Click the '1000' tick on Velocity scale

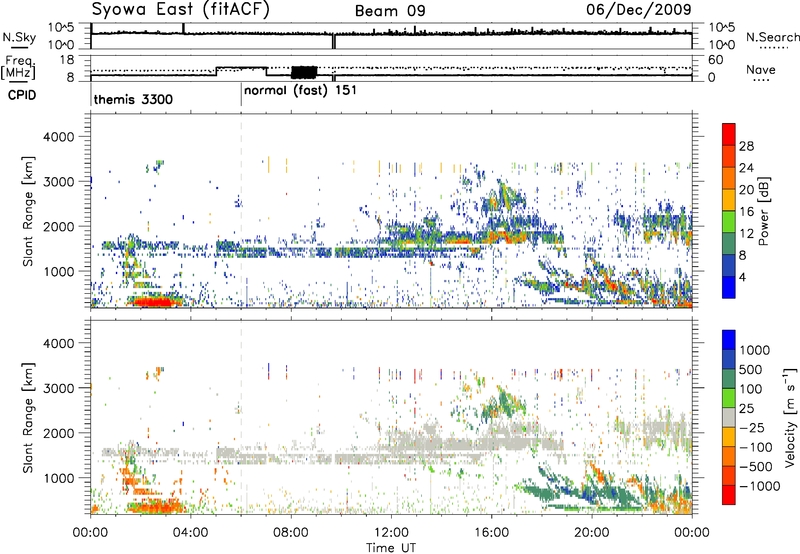click(x=755, y=350)
